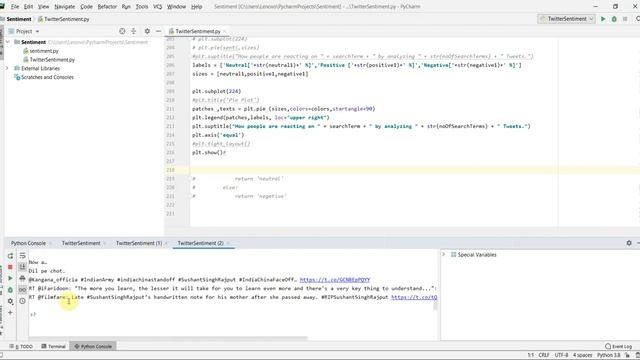Stop the running console process
The width and height of the screenshot is (640, 360).
pyautogui.click(x=10, y=267)
